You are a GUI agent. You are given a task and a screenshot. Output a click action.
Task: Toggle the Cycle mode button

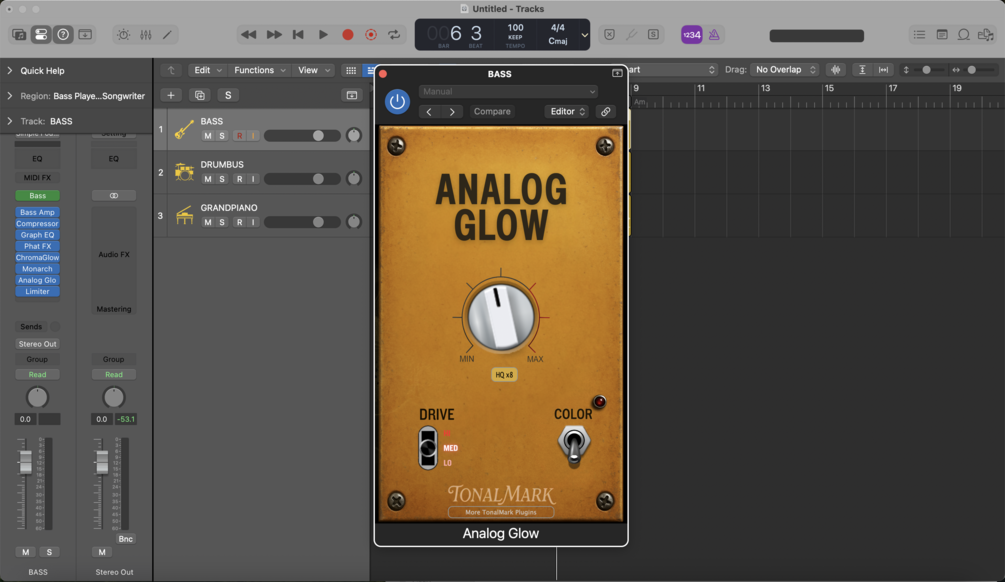point(394,35)
